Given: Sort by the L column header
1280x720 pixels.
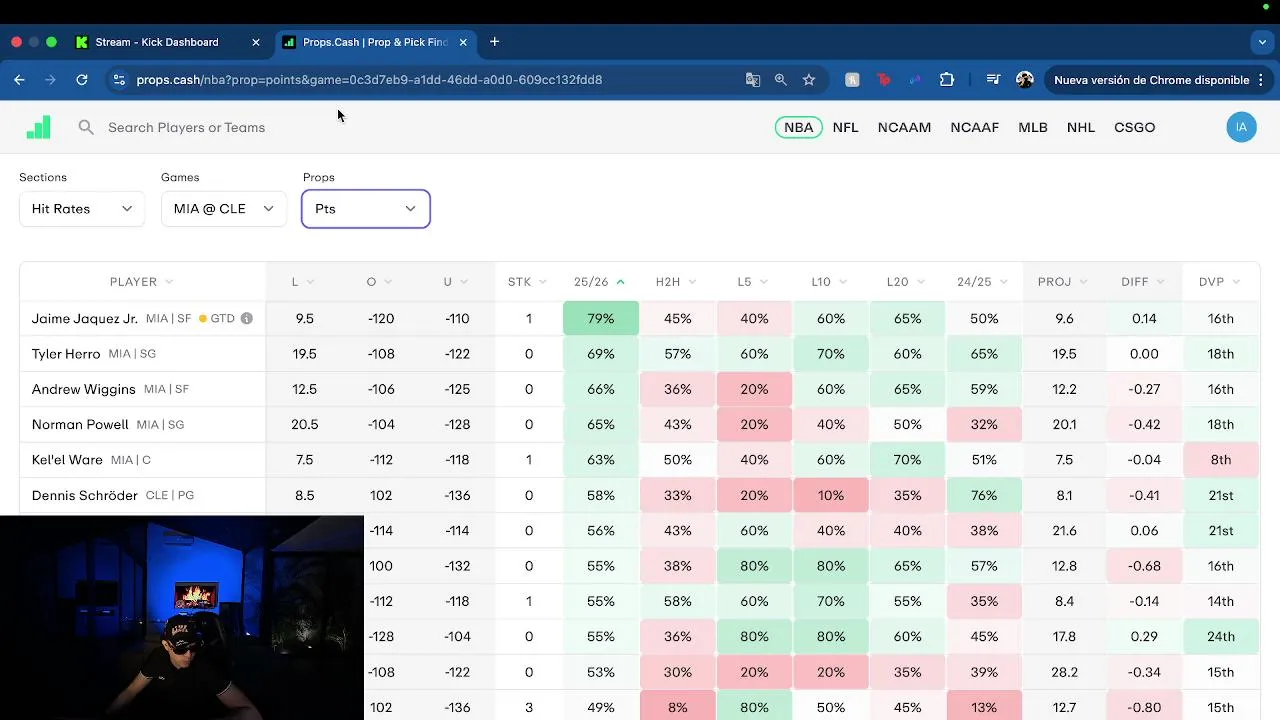Looking at the screenshot, I should 303,282.
